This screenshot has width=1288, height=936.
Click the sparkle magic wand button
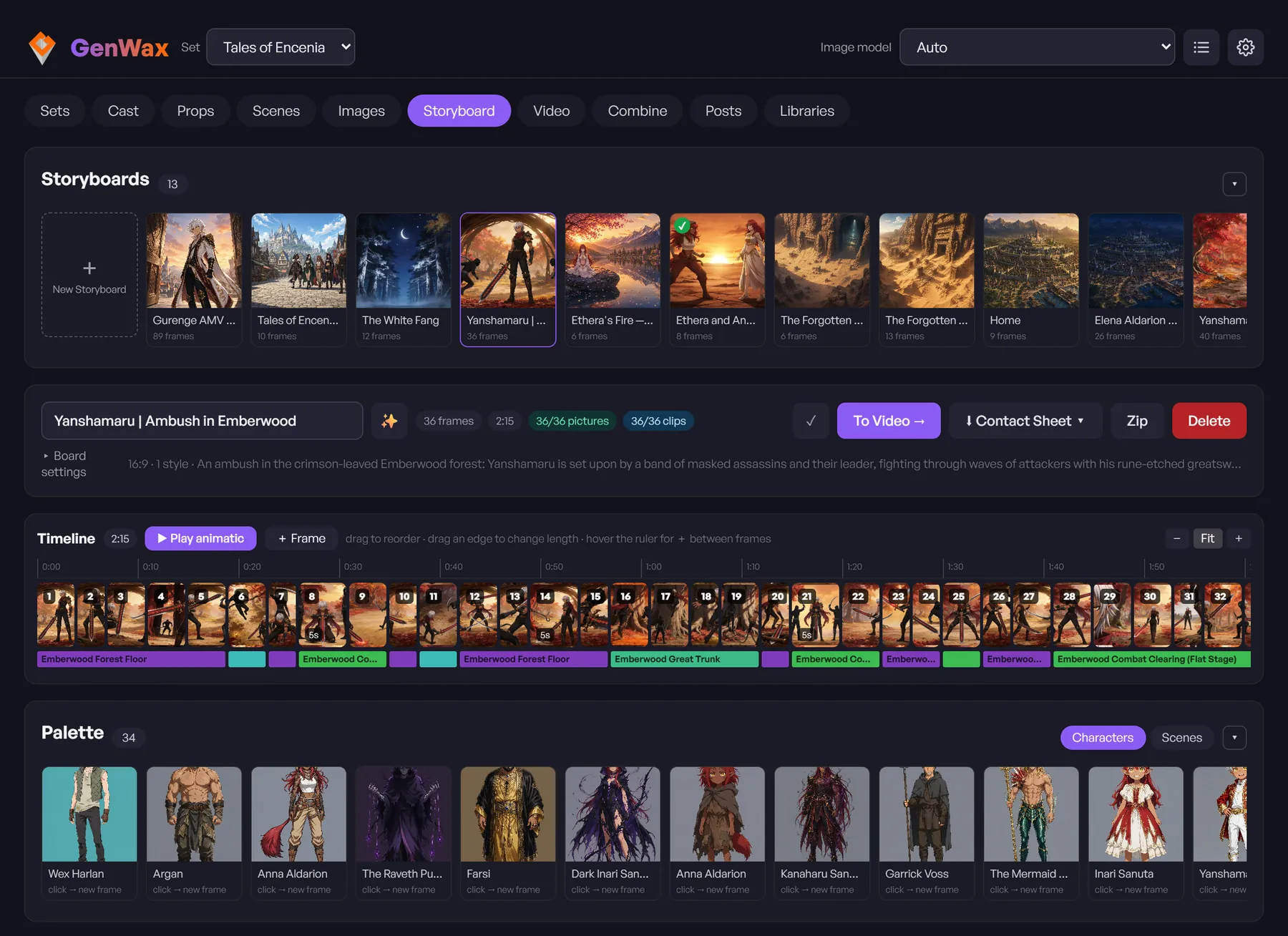389,421
